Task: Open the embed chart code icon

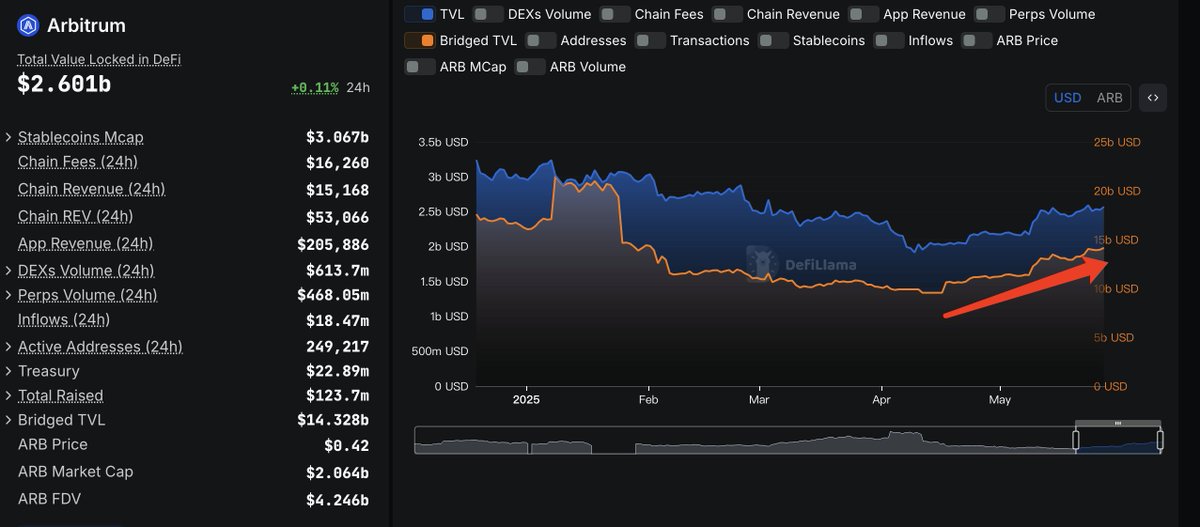Action: [1153, 98]
